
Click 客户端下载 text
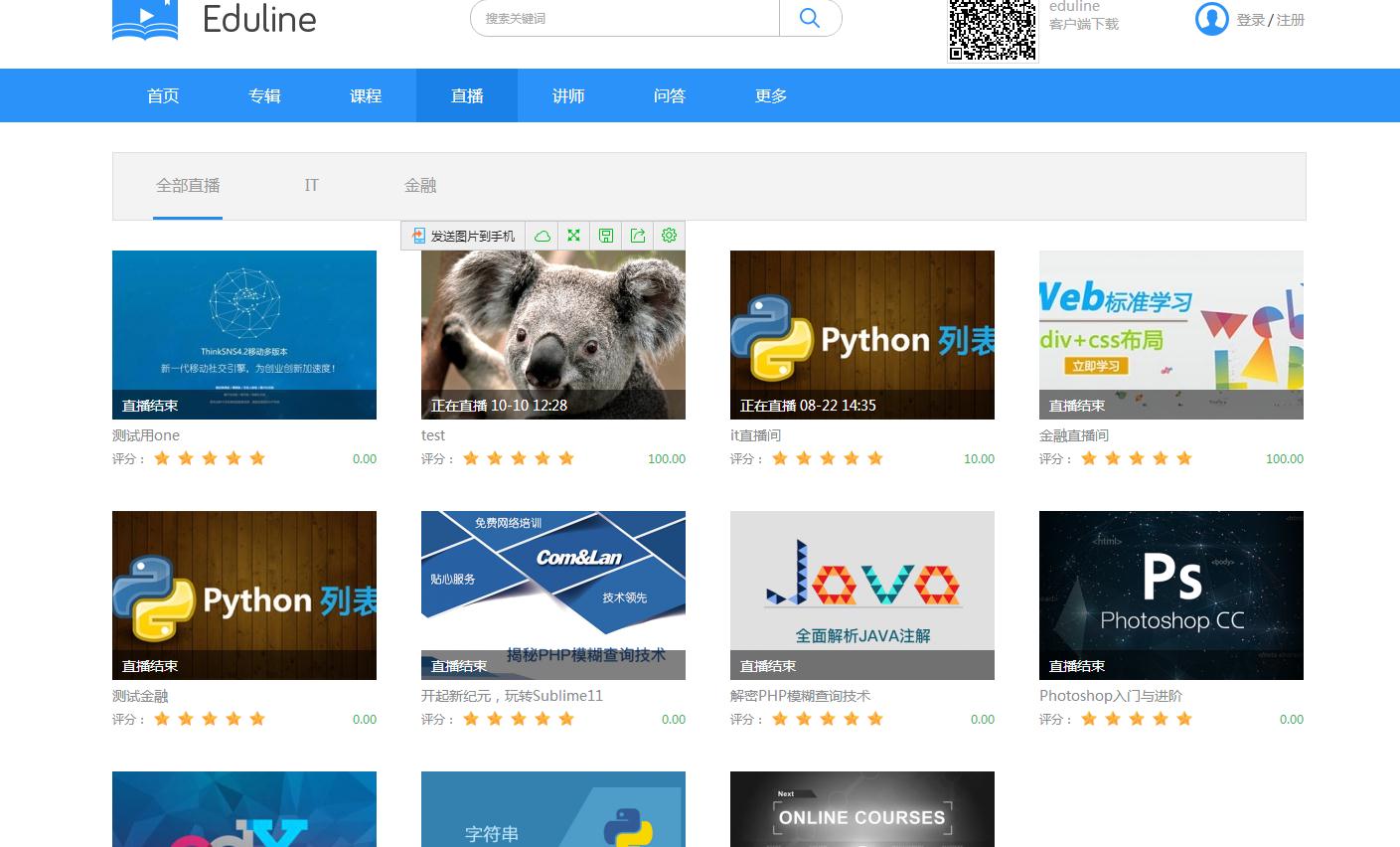coord(1084,24)
